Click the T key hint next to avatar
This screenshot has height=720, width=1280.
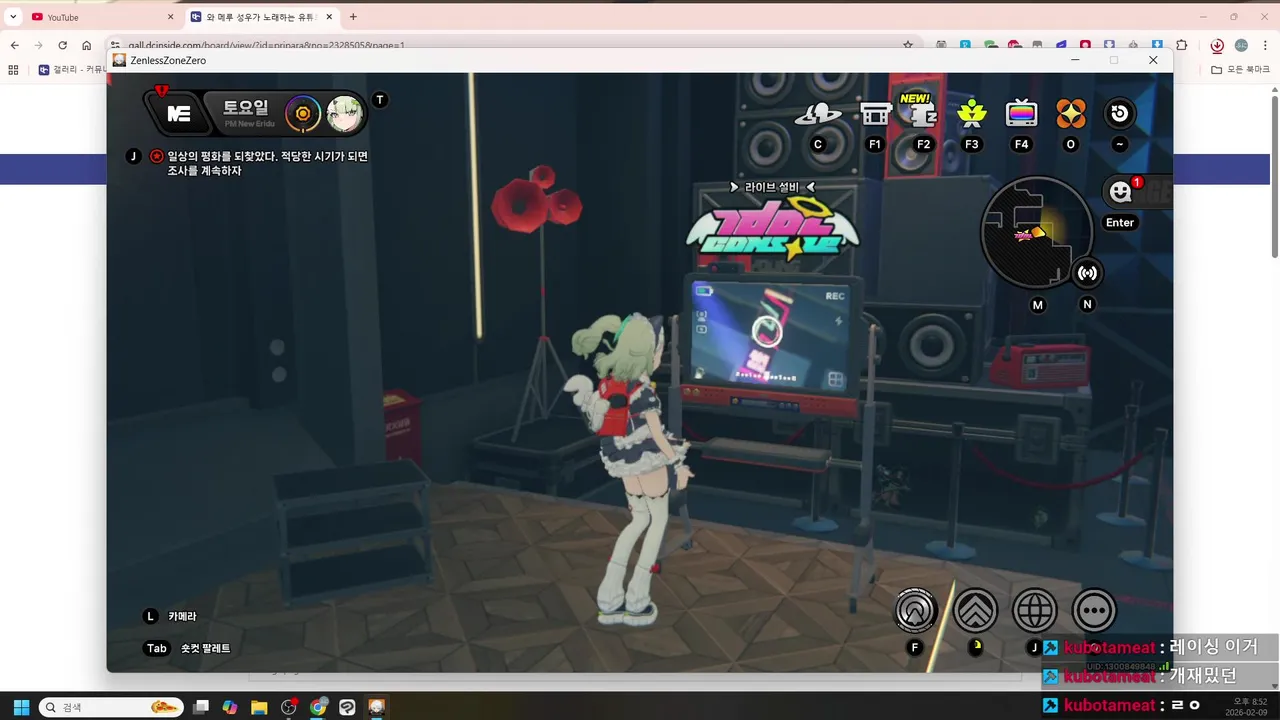(379, 100)
